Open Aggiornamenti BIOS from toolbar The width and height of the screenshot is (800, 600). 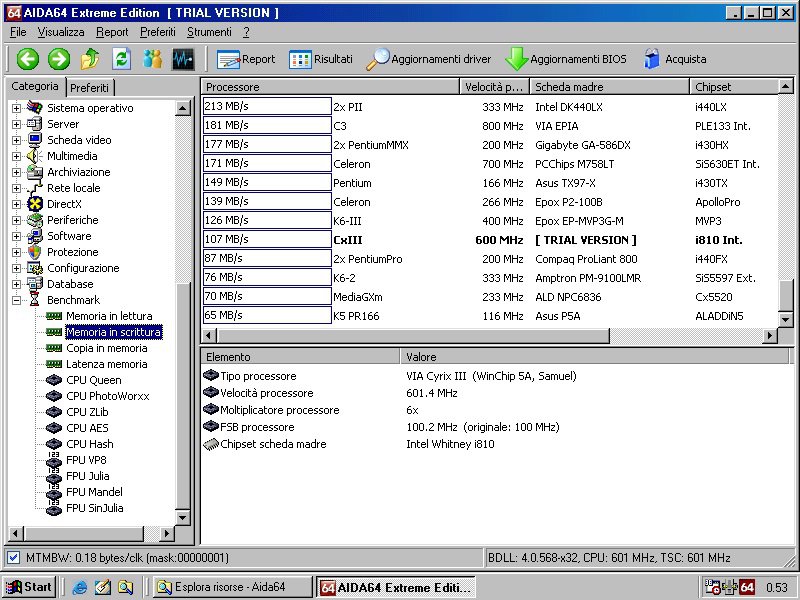[566, 59]
